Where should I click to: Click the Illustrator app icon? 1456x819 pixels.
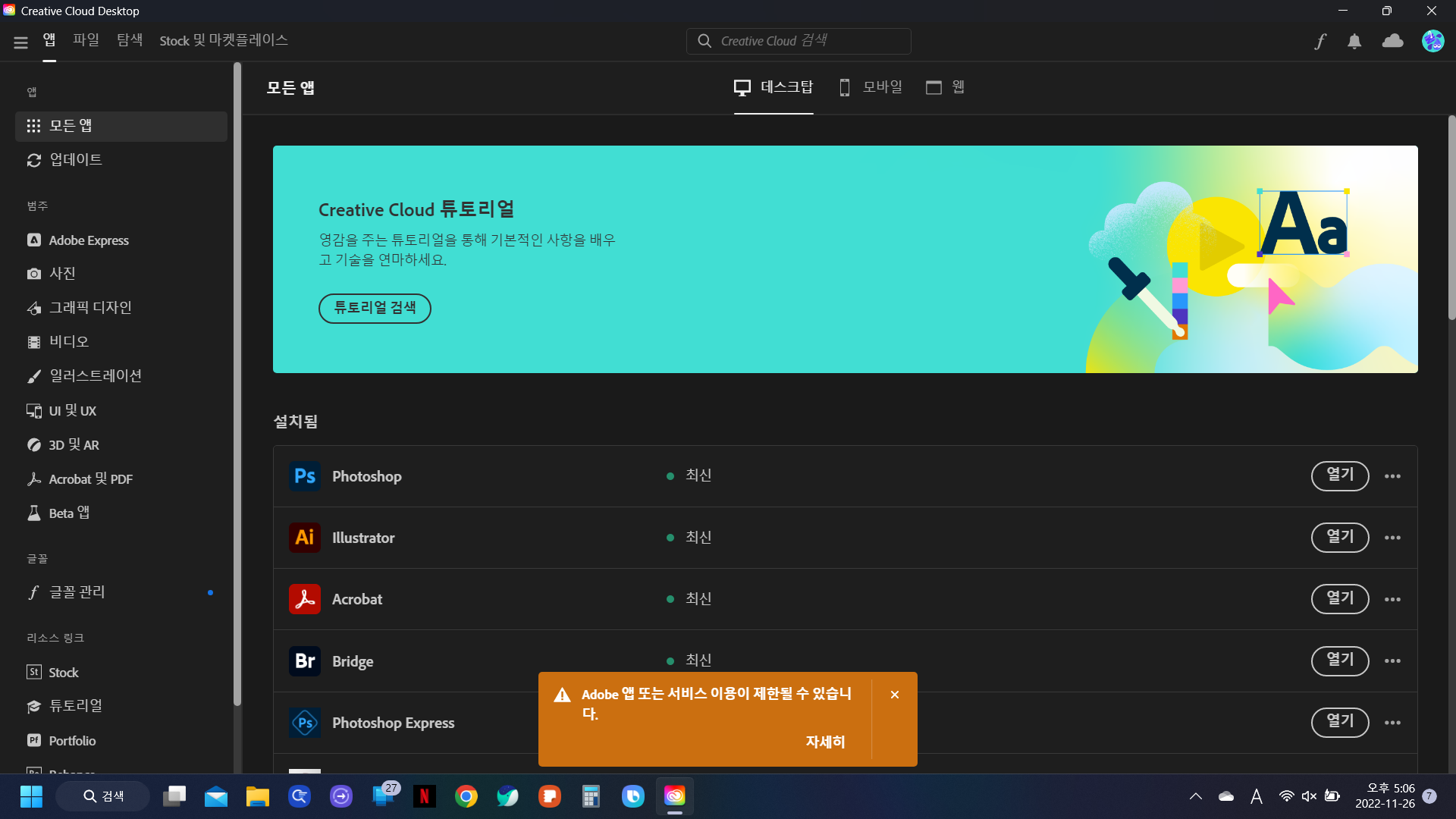pos(304,537)
